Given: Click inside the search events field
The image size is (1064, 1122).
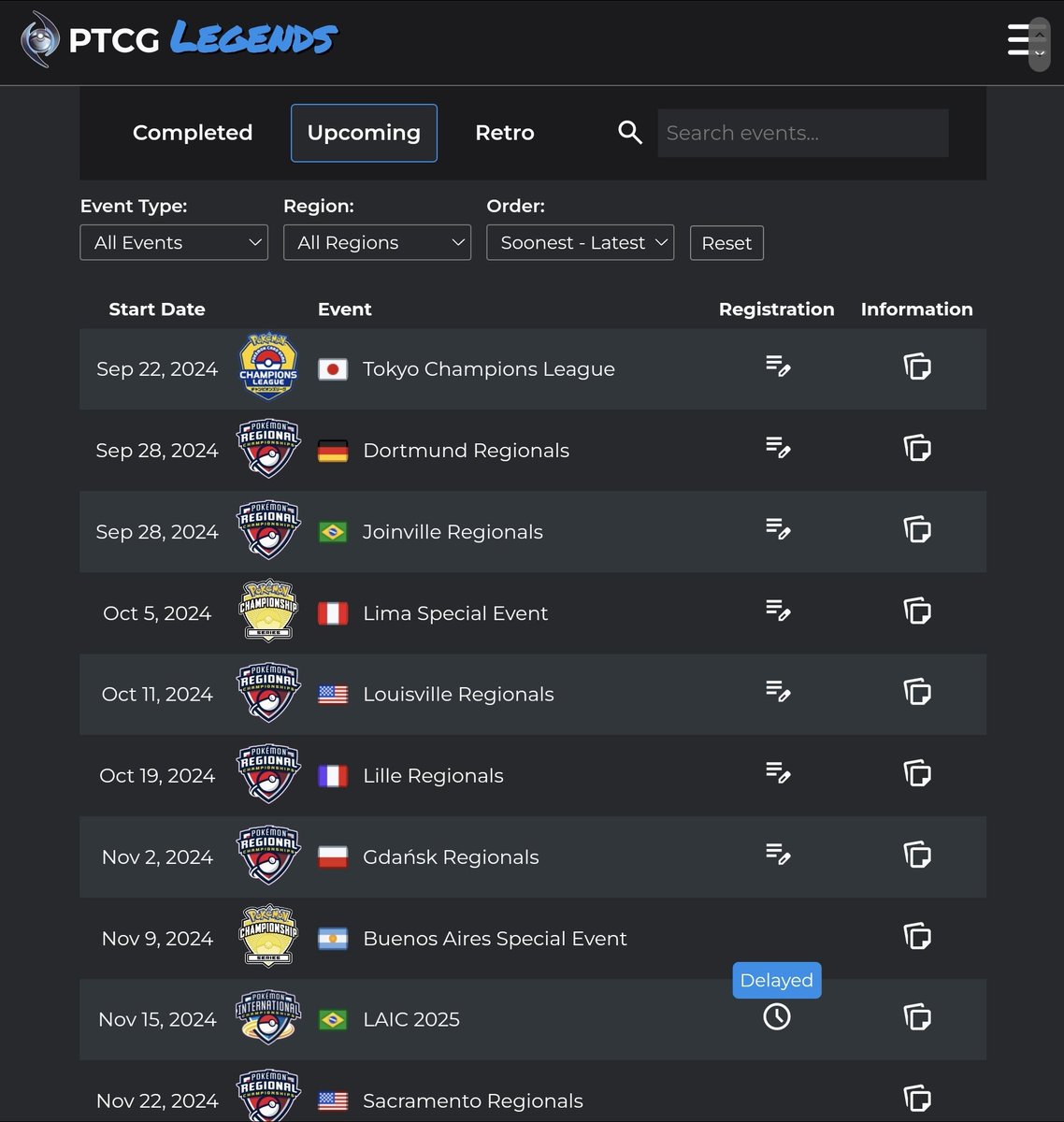Looking at the screenshot, I should coord(802,133).
